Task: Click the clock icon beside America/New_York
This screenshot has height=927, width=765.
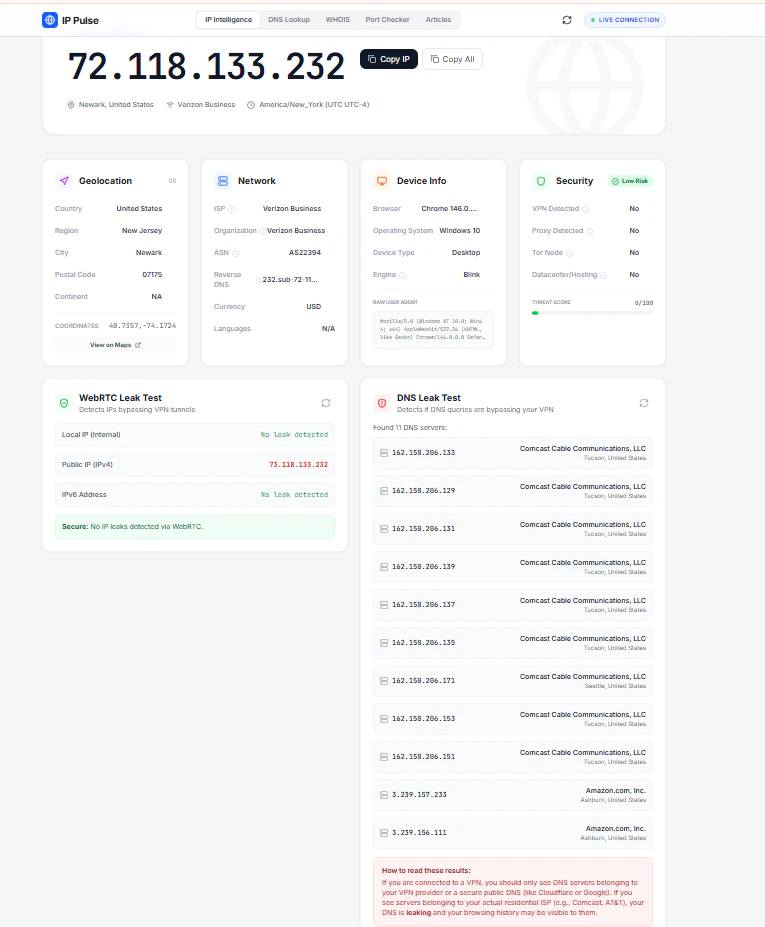Action: [251, 105]
